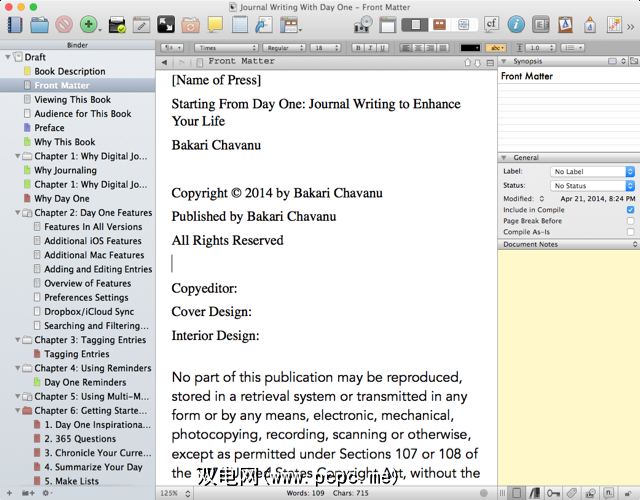Click the red Trash toolbar icon
Viewport: 640px width, 500px height.
pyautogui.click(x=64, y=24)
